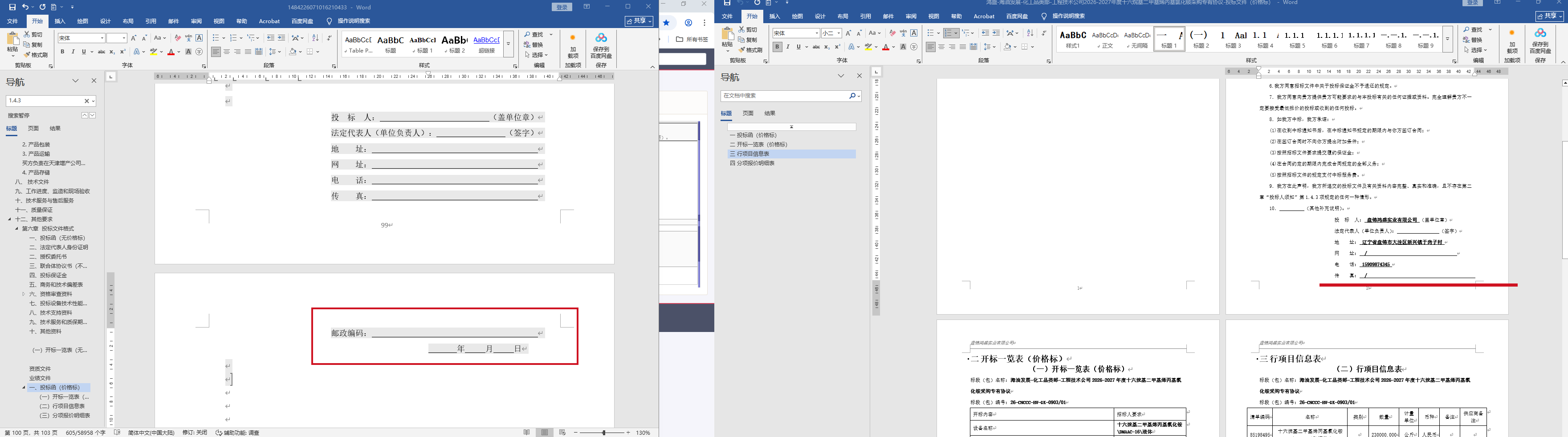Select 四、投标保证金 in left navigation pane
The width and height of the screenshot is (1568, 437).
48,275
